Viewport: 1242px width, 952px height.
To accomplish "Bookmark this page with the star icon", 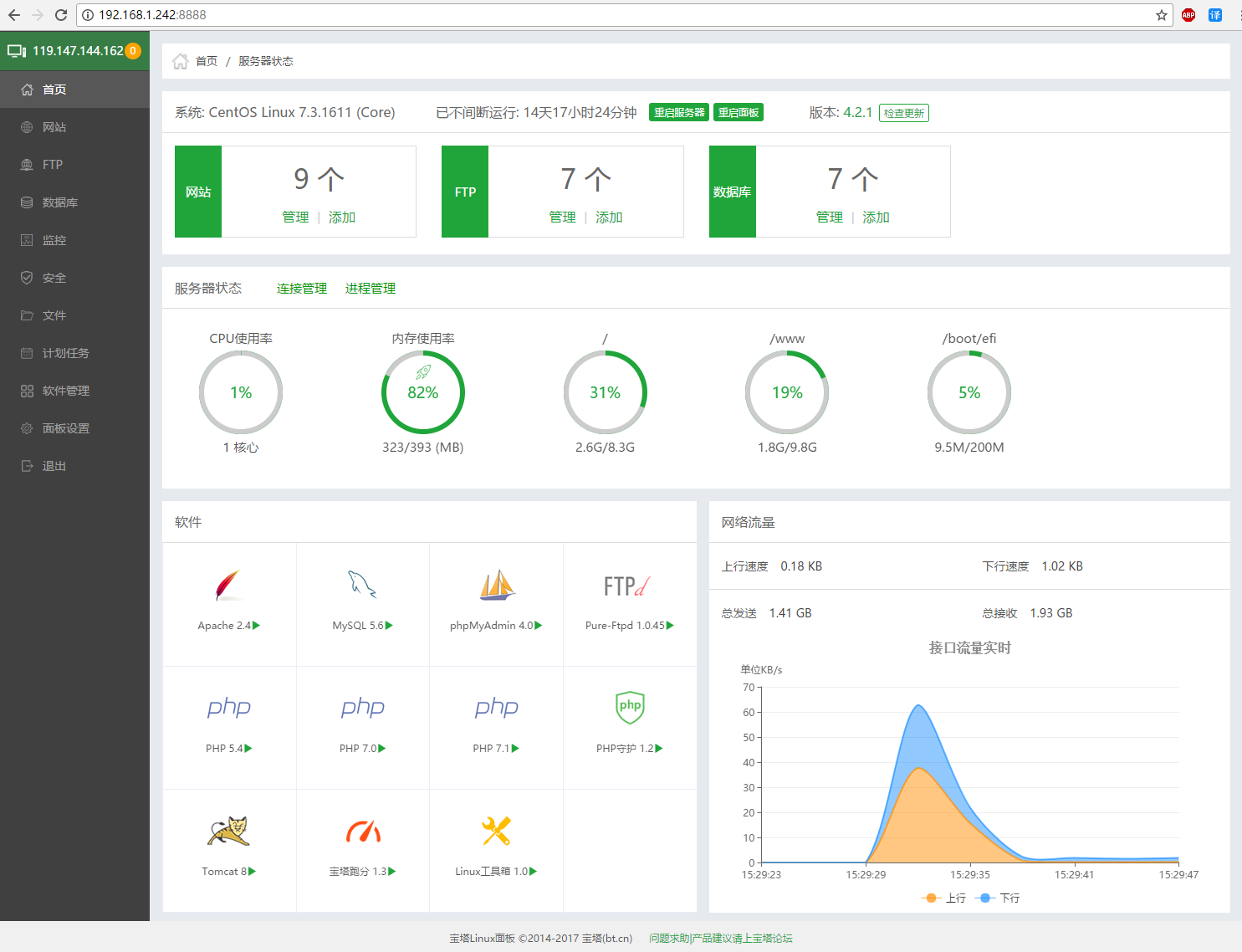I will coord(1162,15).
